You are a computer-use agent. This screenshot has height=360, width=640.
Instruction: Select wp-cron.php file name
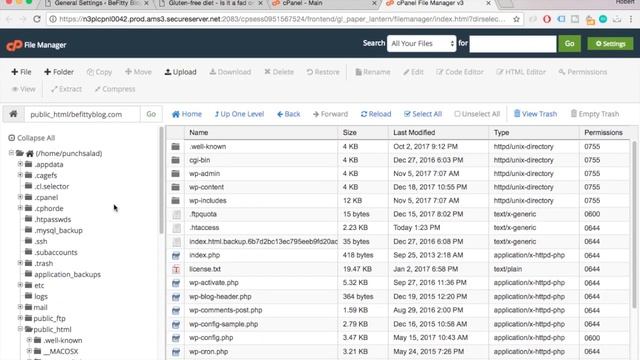pyautogui.click(x=209, y=351)
